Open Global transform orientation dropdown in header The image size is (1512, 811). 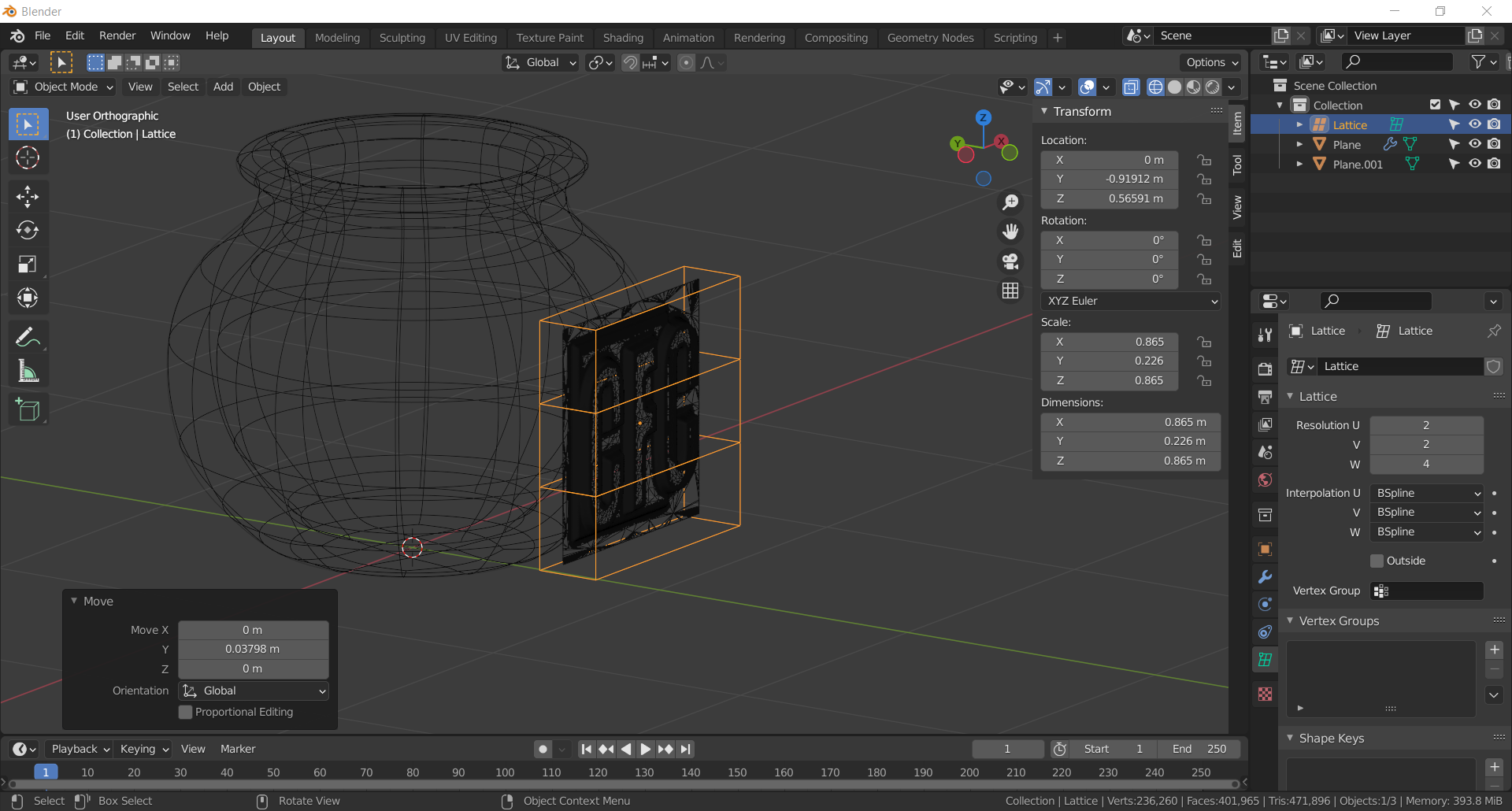pos(541,63)
